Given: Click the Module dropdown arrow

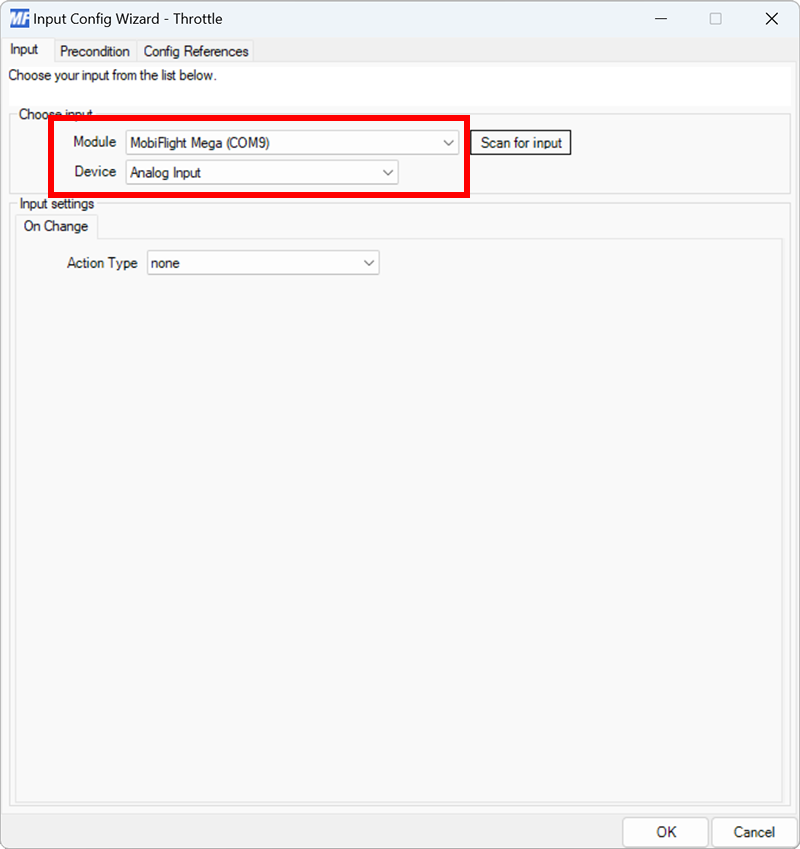Looking at the screenshot, I should 448,142.
